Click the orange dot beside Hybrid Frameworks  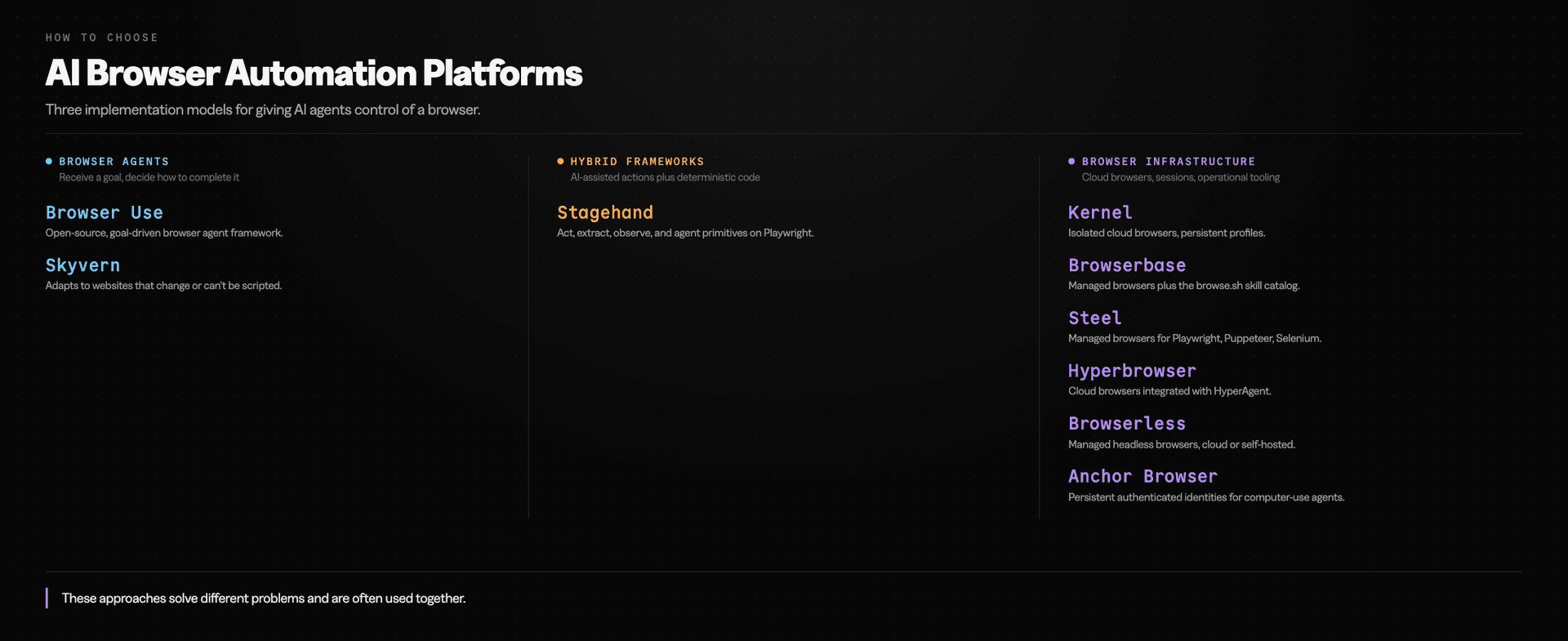(x=560, y=162)
